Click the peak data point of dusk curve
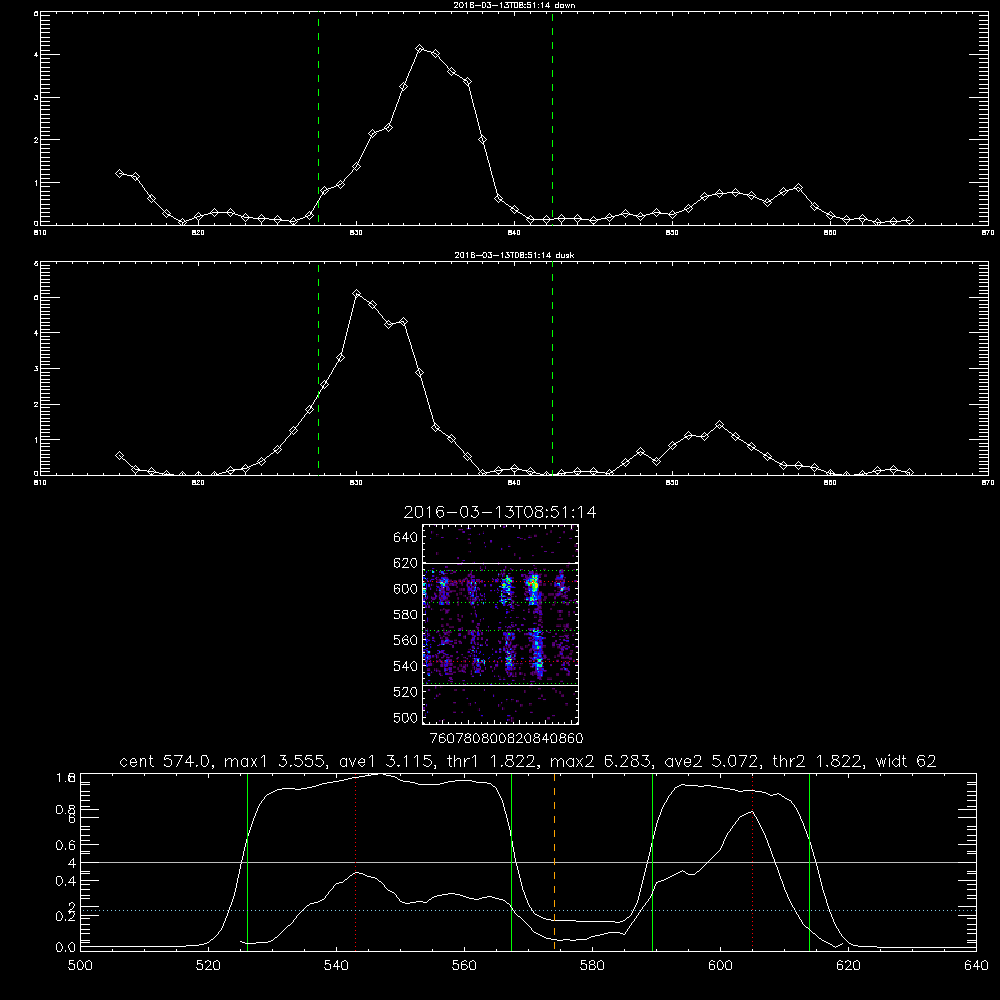This screenshot has width=1000, height=1000. [357, 294]
